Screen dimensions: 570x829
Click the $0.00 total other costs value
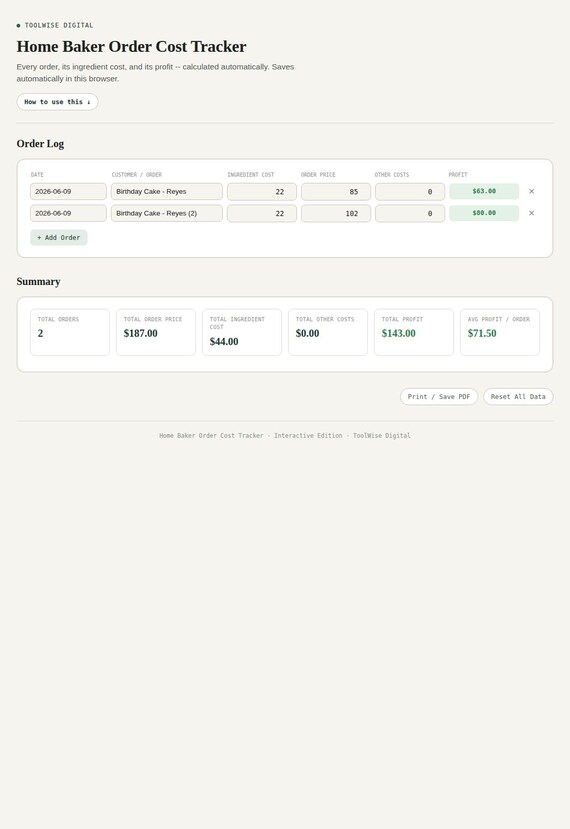pyautogui.click(x=307, y=333)
